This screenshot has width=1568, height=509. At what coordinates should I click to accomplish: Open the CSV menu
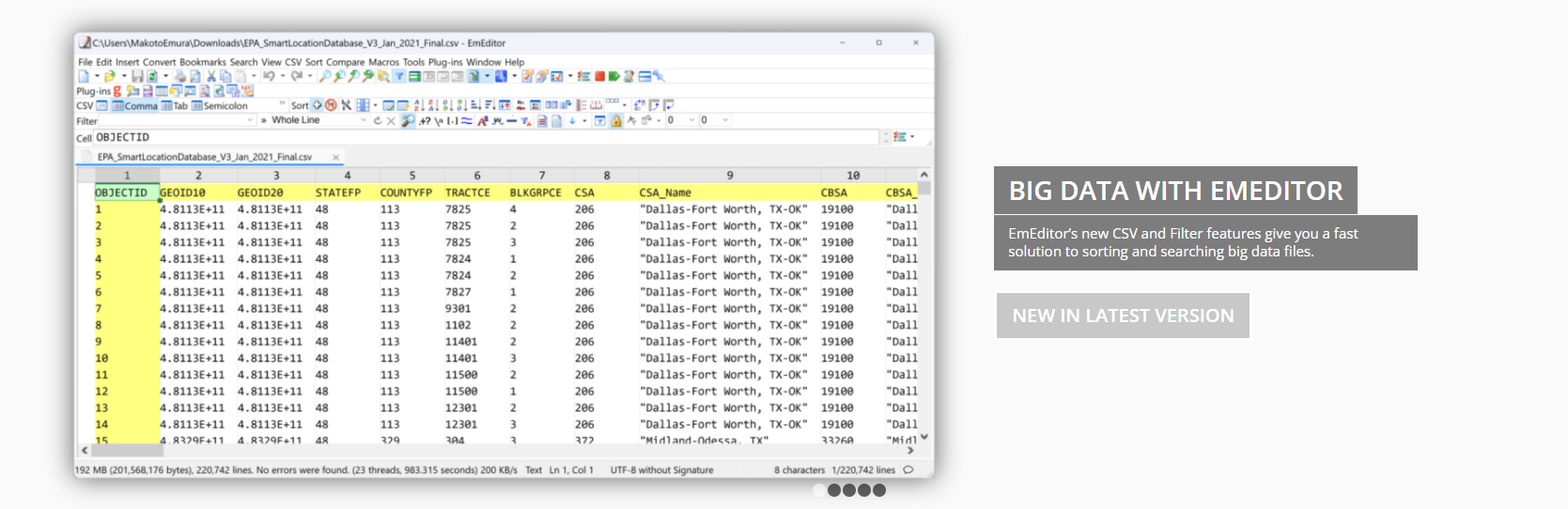tap(293, 62)
